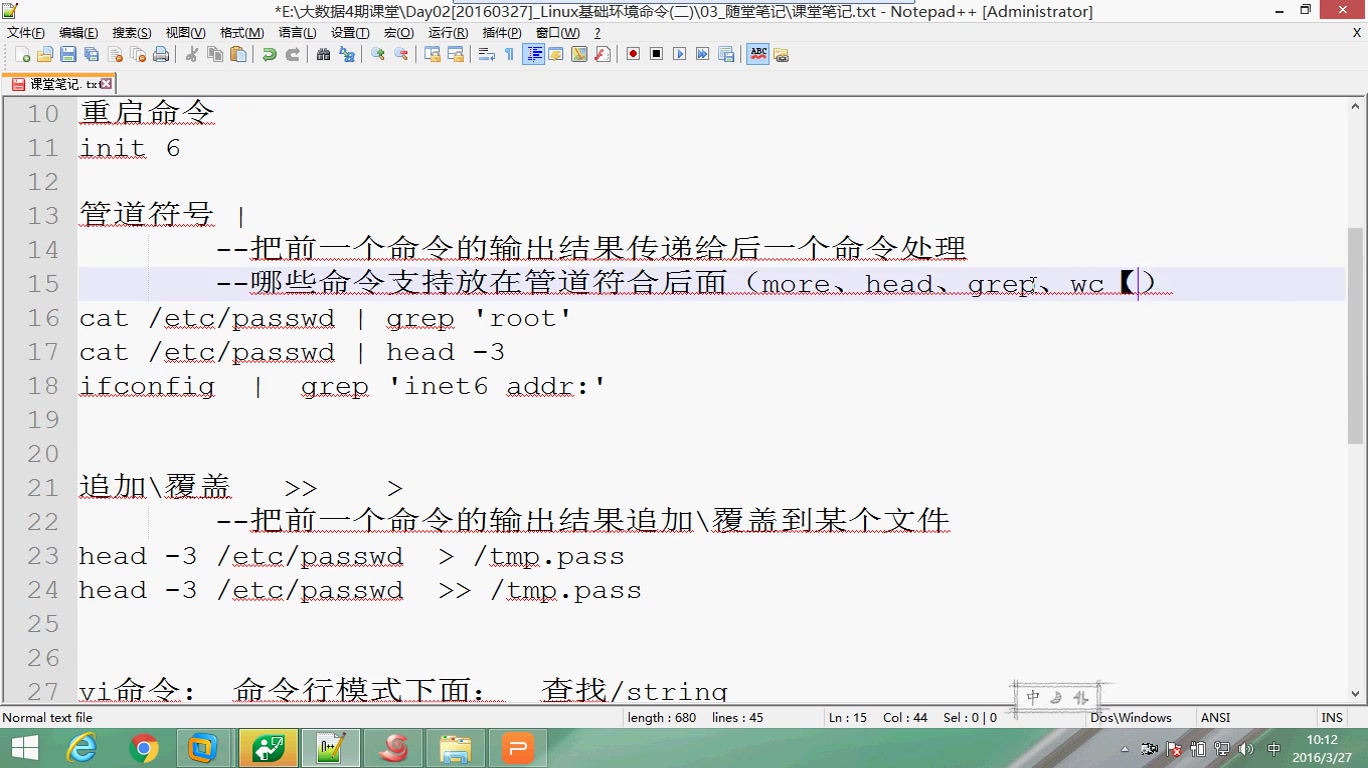The image size is (1368, 768).
Task: Toggle word wrap on the toolbar
Action: (486, 54)
